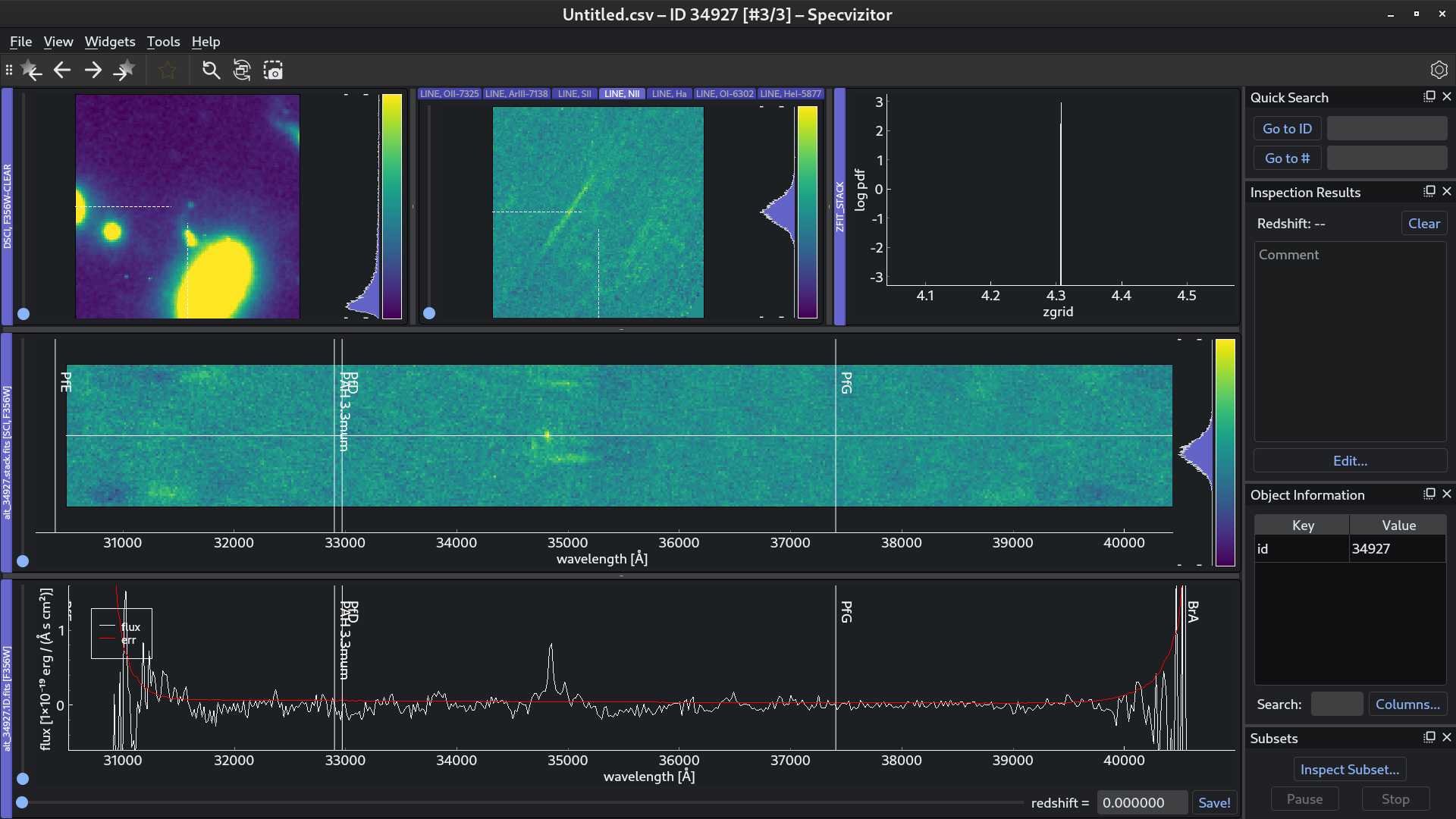
Task: Close the Object Information panel
Action: (1447, 494)
